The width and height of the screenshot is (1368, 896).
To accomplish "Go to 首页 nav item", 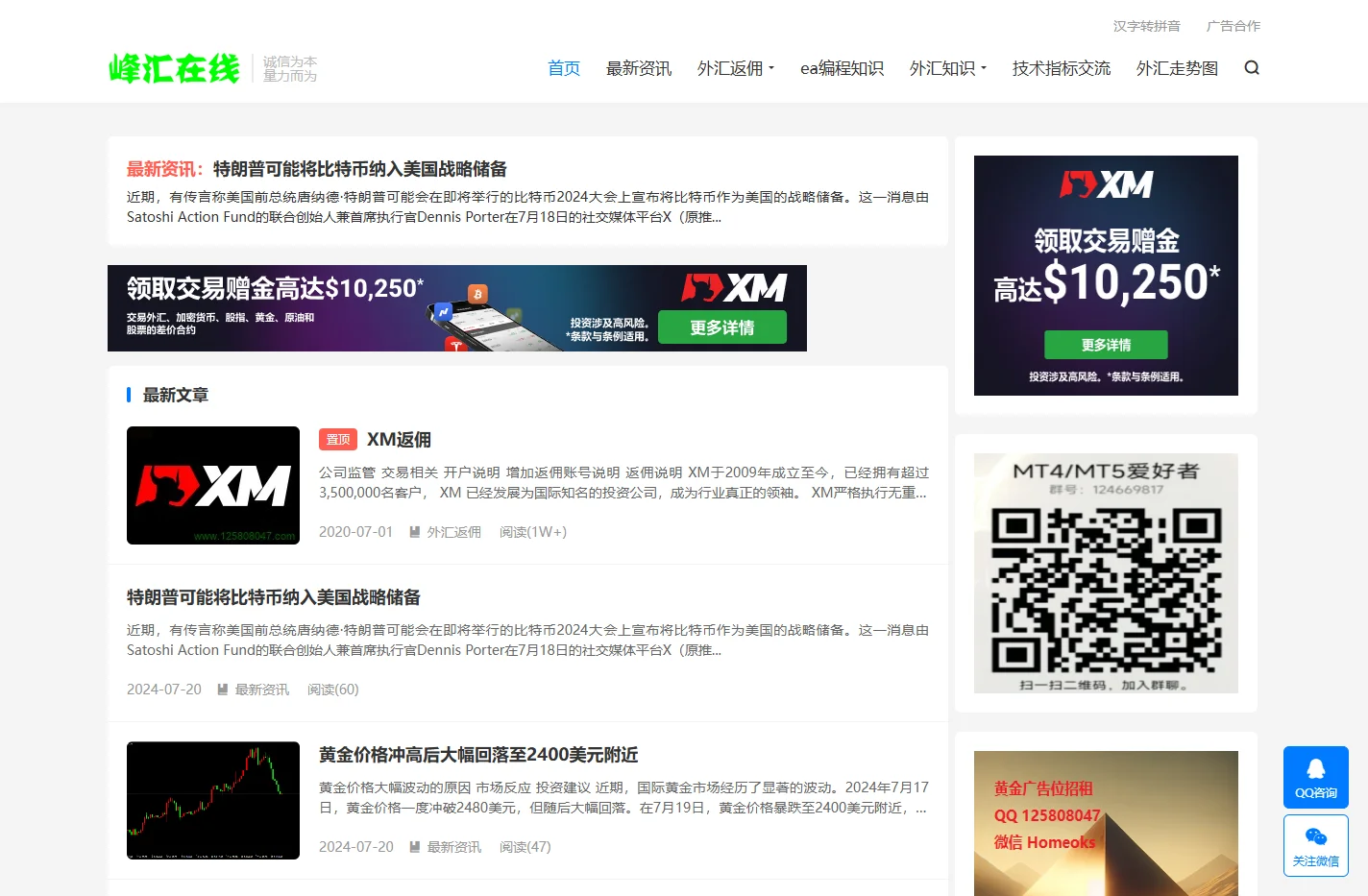I will (x=564, y=68).
